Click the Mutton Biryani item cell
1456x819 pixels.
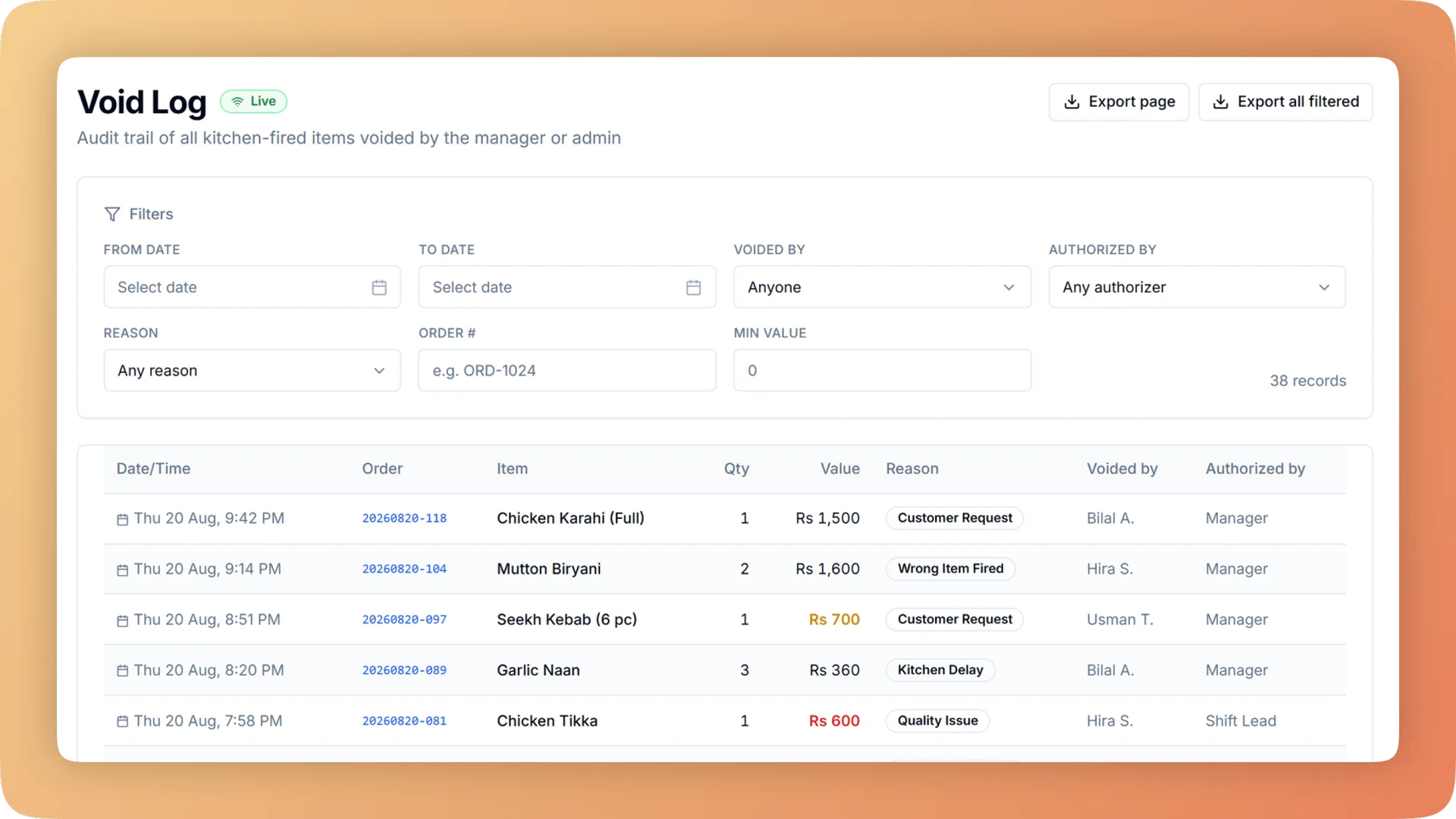[548, 569]
